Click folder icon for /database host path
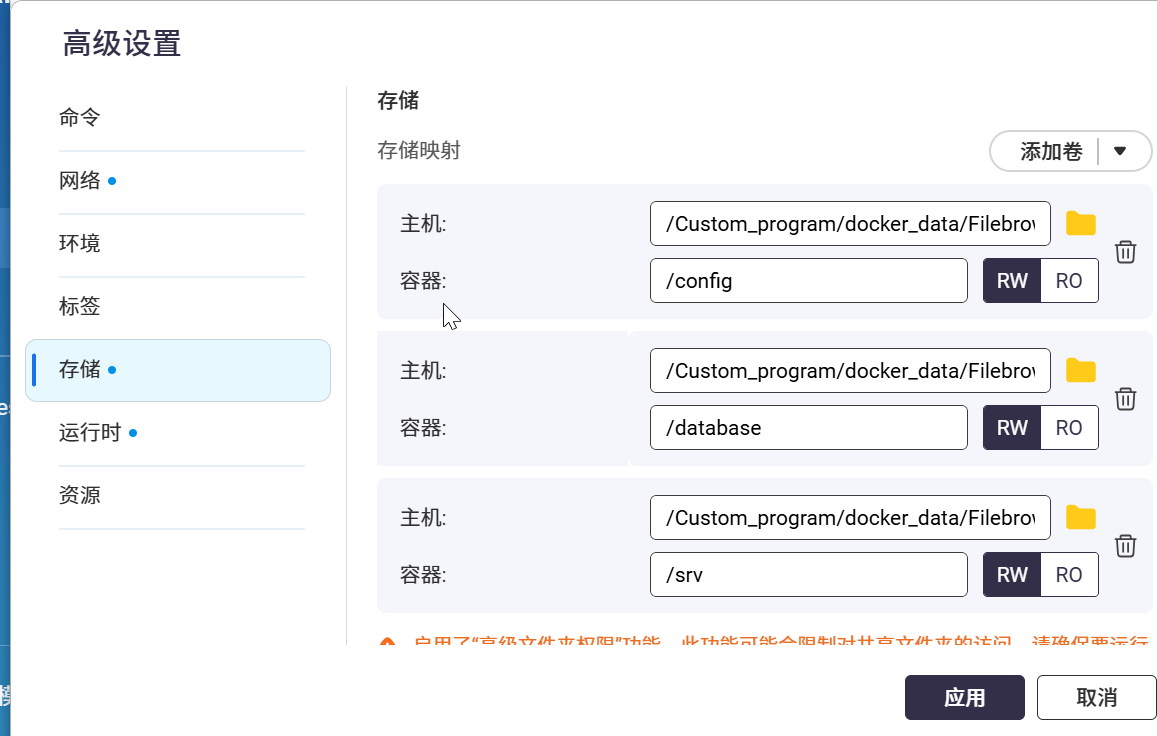This screenshot has height=736, width=1157. click(x=1080, y=371)
